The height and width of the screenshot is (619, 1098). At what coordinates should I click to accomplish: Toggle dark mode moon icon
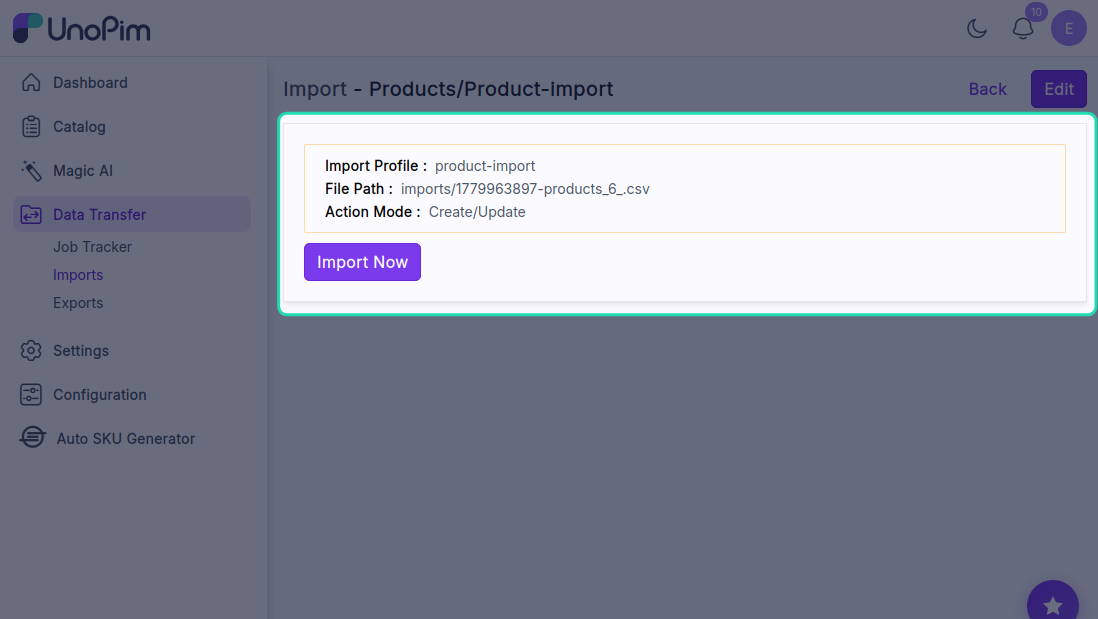(977, 28)
